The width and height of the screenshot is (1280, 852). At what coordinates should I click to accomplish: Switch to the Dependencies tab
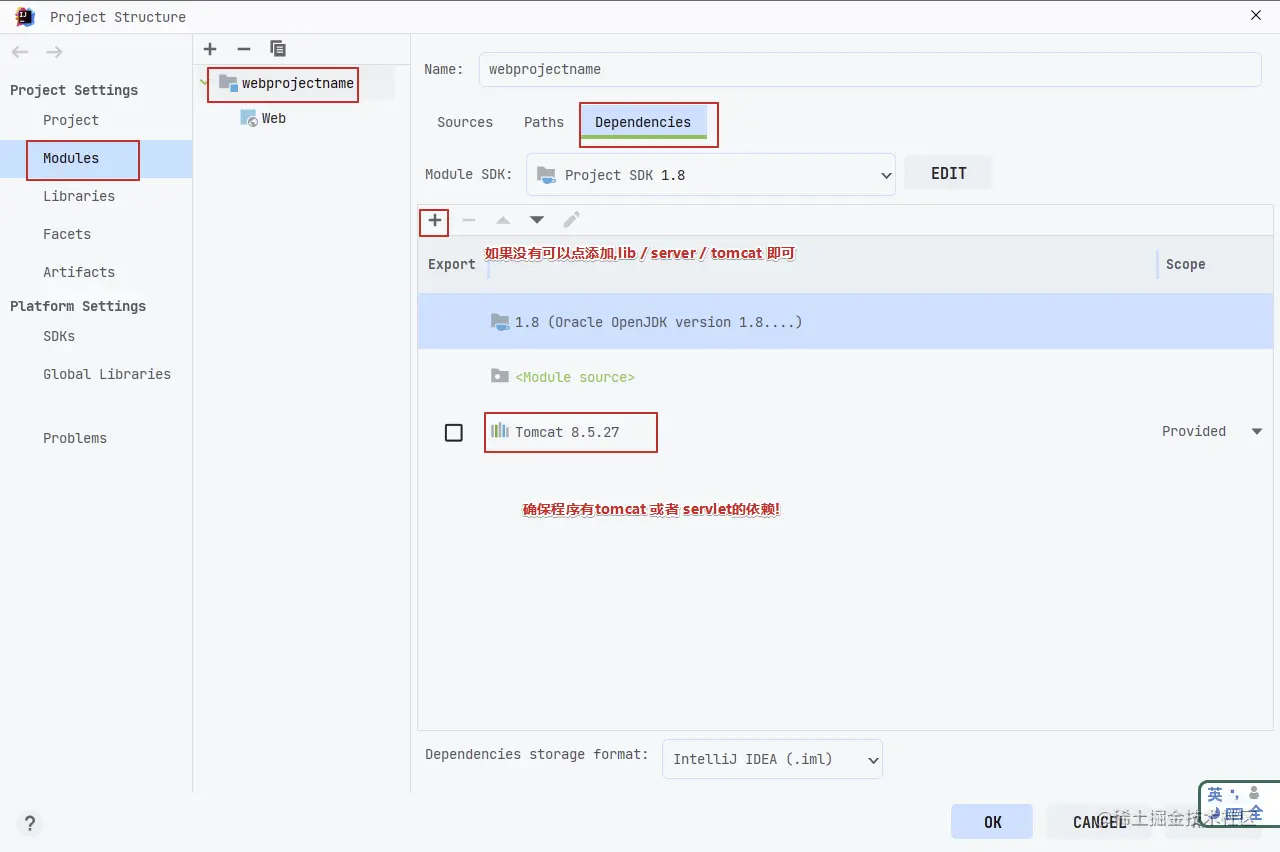coord(643,122)
